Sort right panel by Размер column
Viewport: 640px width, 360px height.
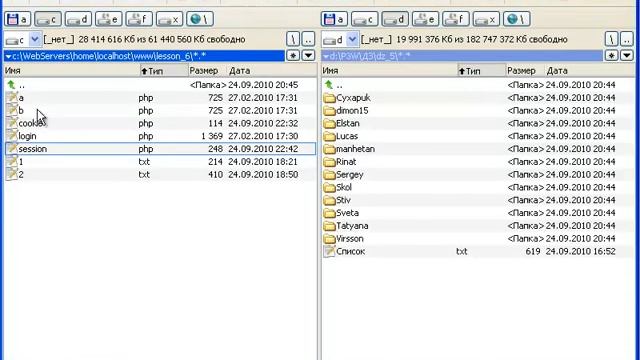(525, 71)
